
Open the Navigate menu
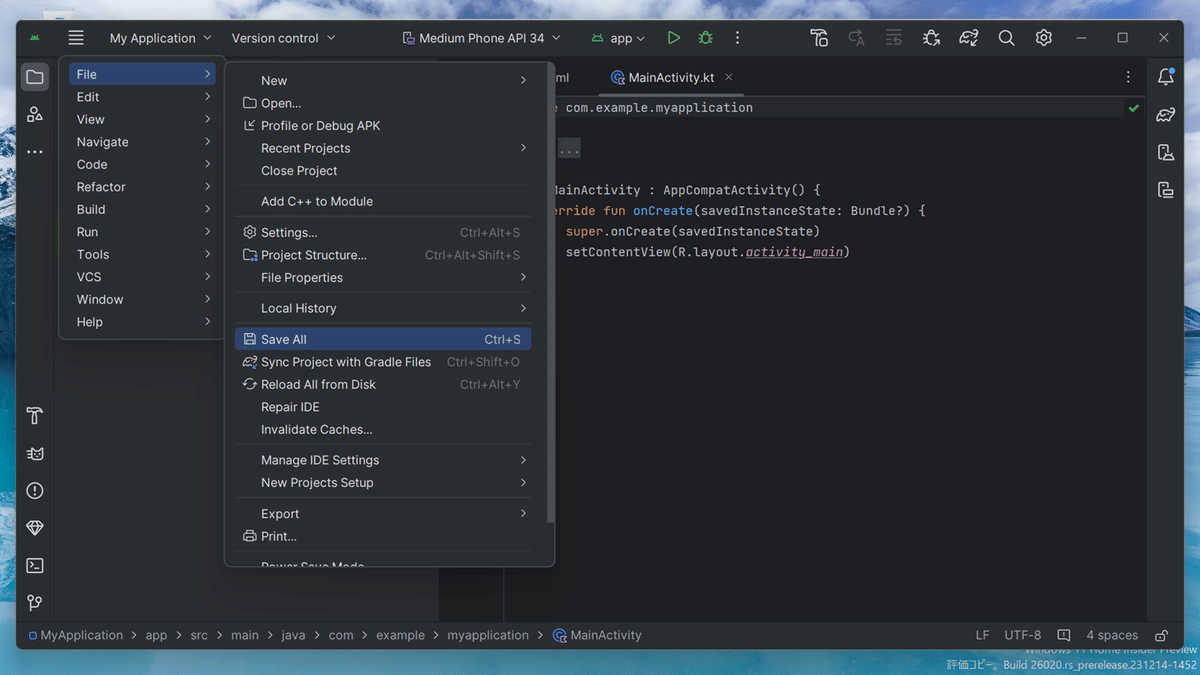point(143,142)
